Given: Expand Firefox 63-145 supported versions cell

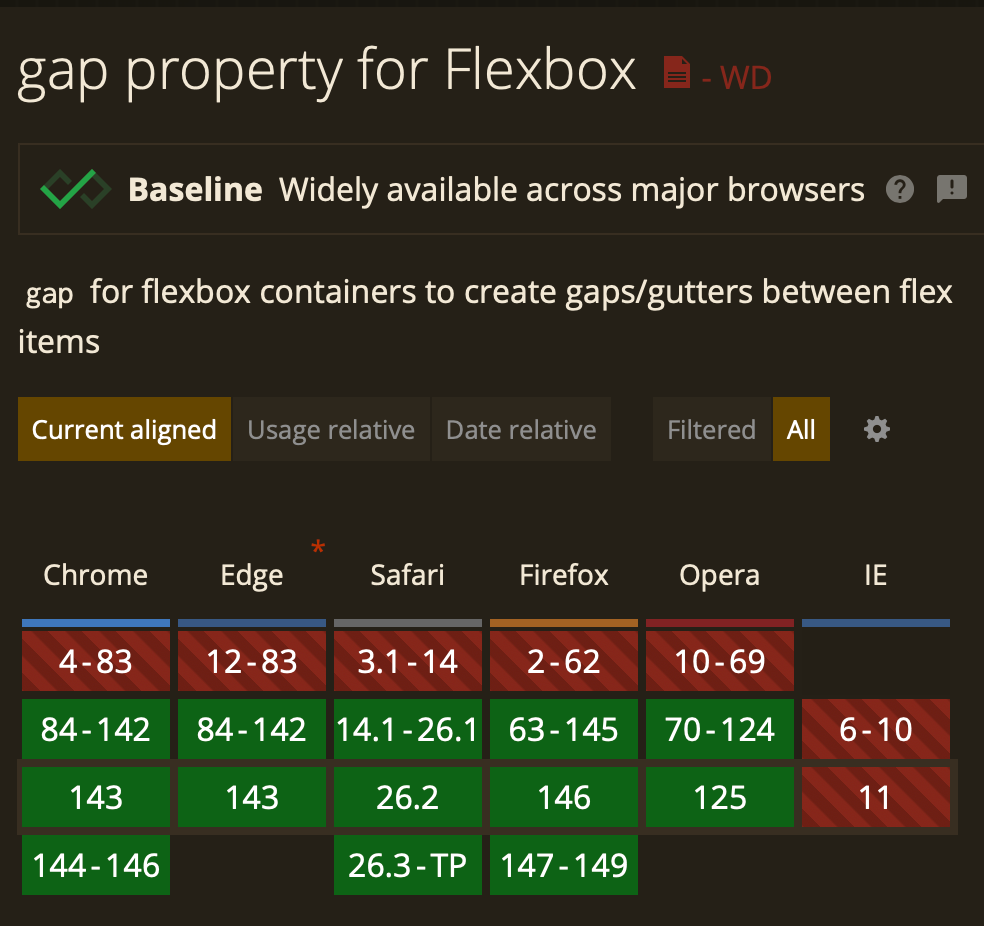Looking at the screenshot, I should [564, 730].
